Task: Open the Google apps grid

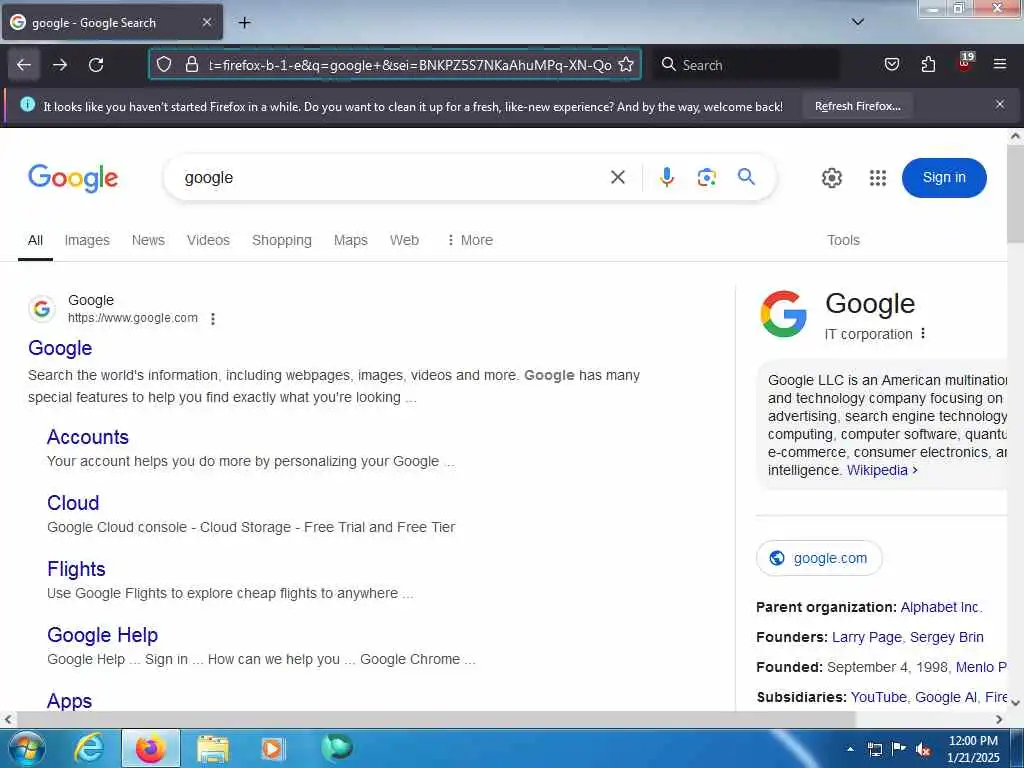Action: (878, 178)
